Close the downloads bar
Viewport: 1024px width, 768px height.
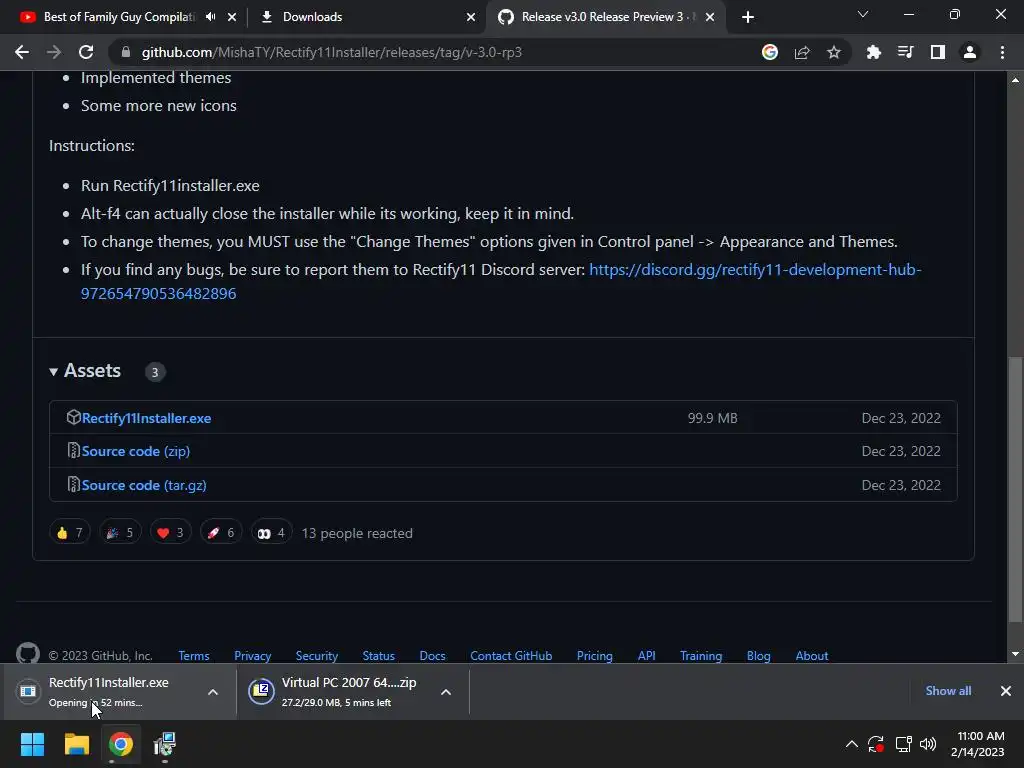point(1006,691)
